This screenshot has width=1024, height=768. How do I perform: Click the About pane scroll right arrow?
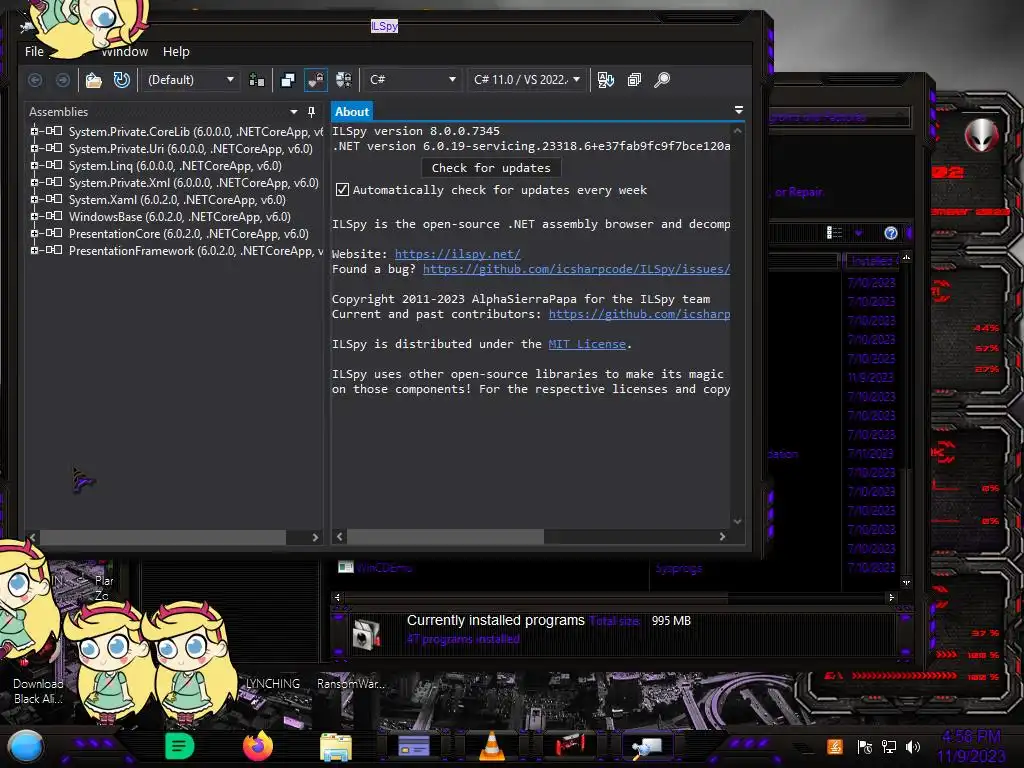722,537
